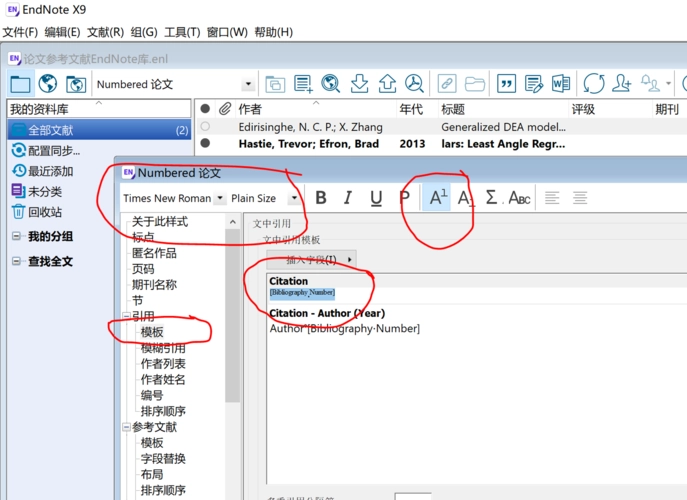Click the align left icon
687x500 pixels.
[x=552, y=198]
